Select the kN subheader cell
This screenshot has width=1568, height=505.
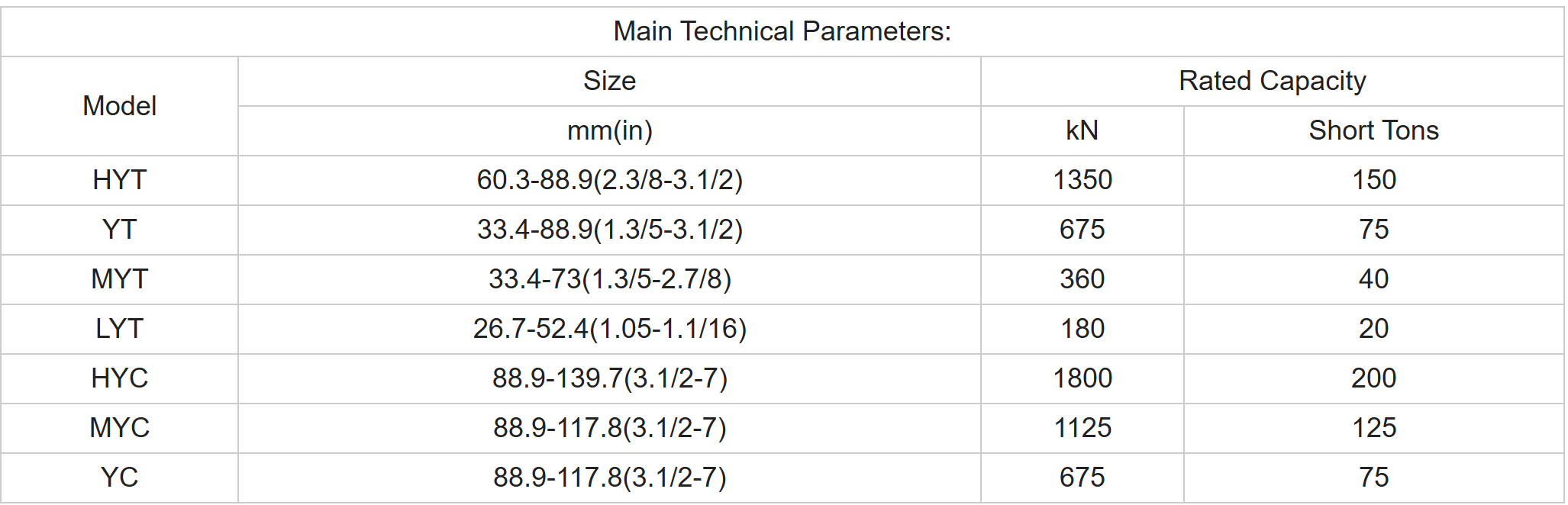1082,130
